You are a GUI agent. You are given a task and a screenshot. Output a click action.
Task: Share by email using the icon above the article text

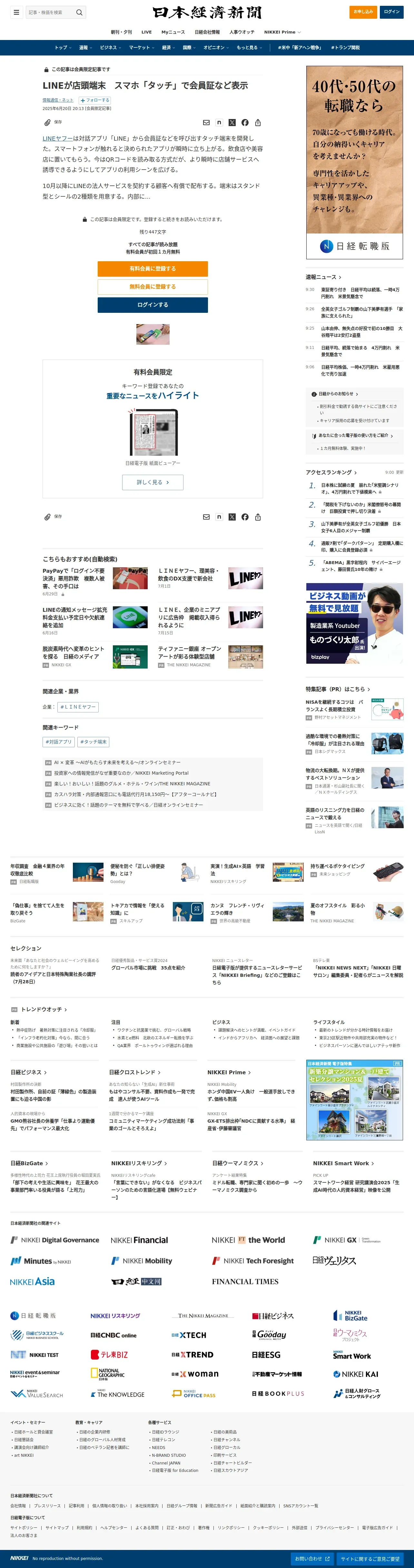[x=206, y=122]
